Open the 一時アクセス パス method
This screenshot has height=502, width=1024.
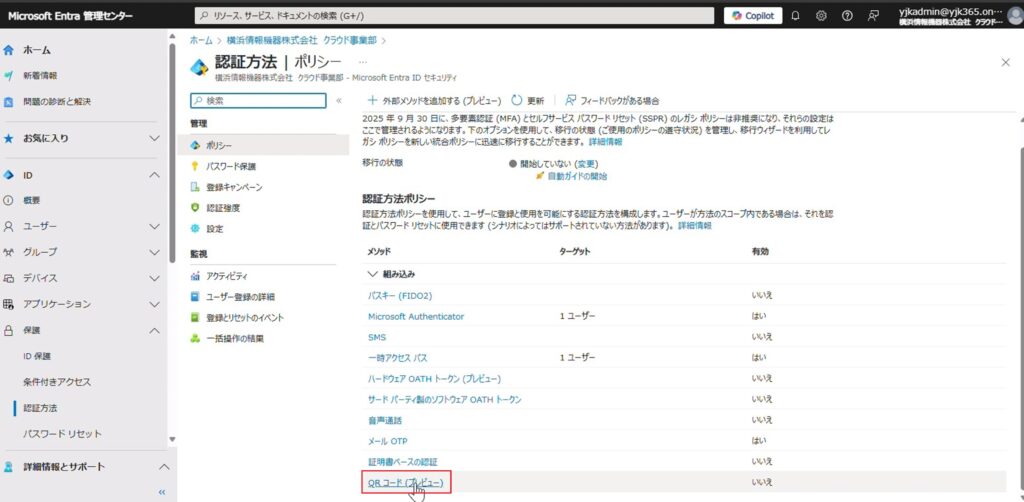click(x=398, y=358)
